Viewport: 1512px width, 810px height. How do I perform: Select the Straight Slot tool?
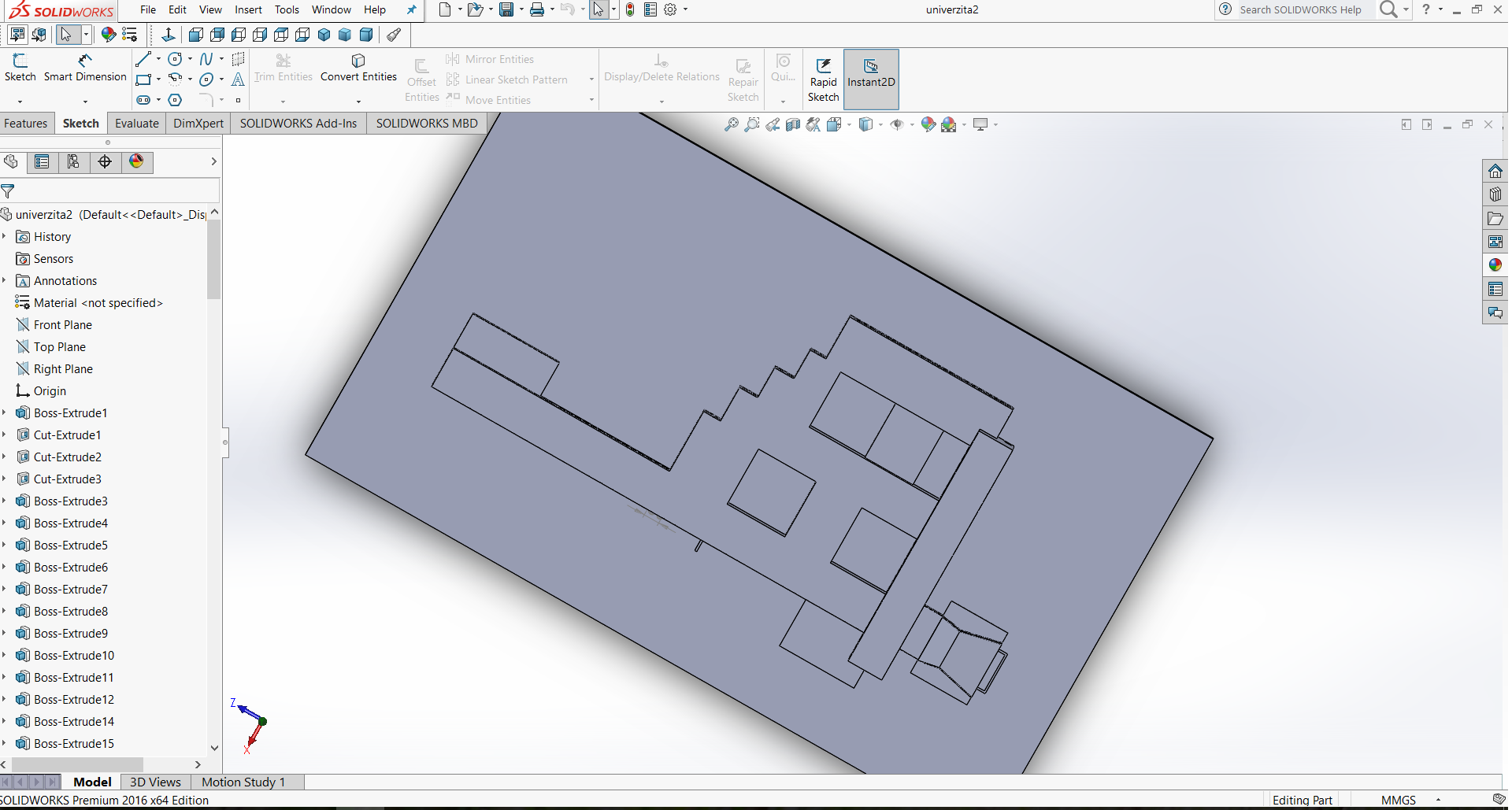[x=143, y=100]
